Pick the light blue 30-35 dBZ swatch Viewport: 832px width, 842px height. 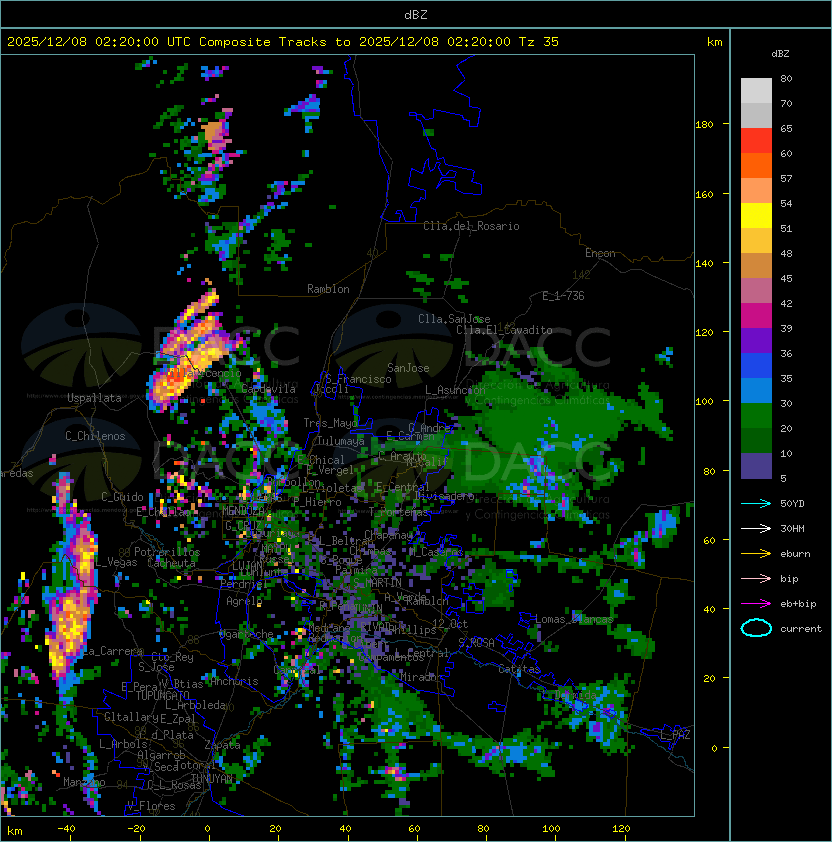tap(756, 391)
